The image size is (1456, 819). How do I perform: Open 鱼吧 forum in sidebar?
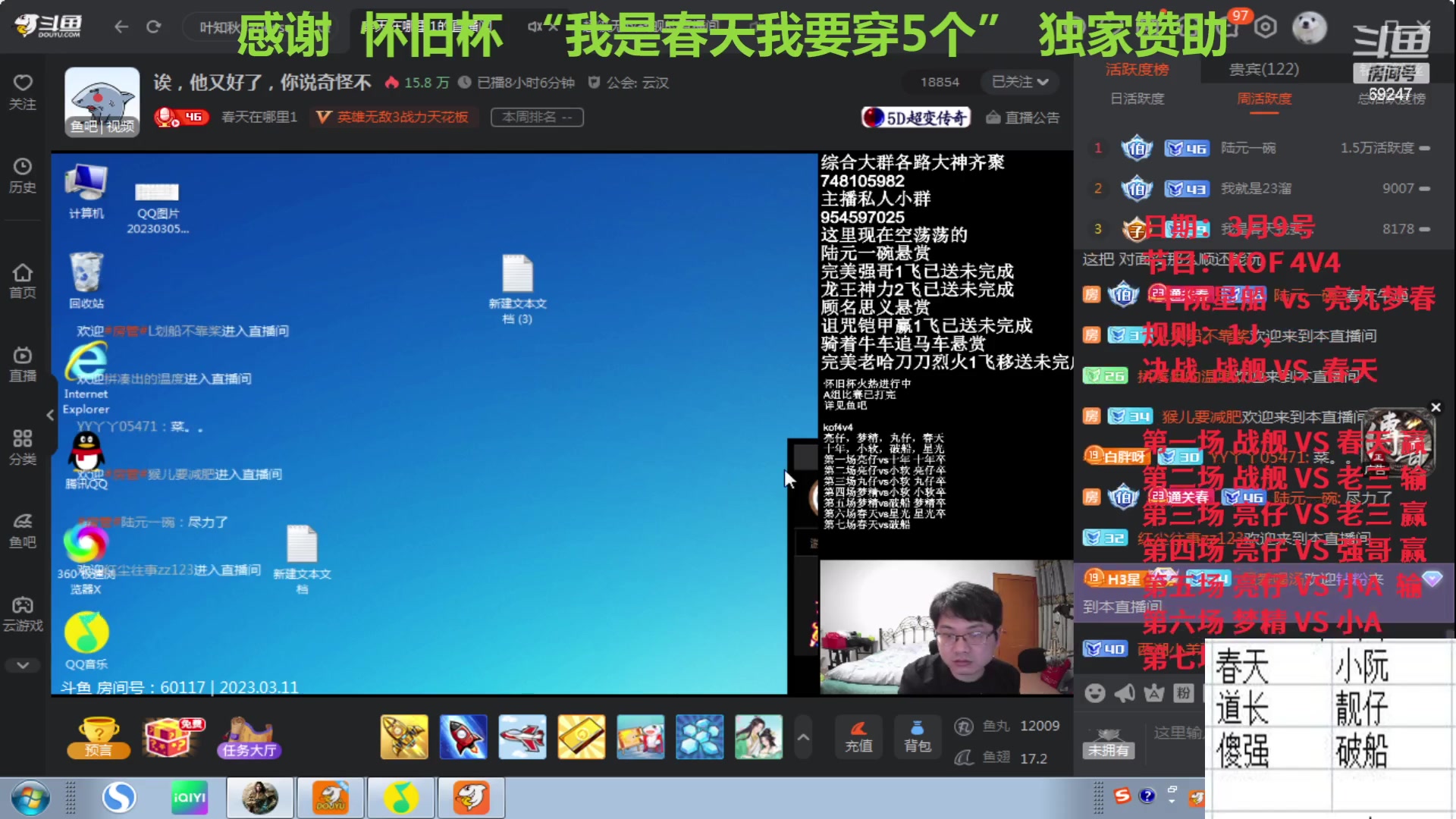[x=23, y=531]
